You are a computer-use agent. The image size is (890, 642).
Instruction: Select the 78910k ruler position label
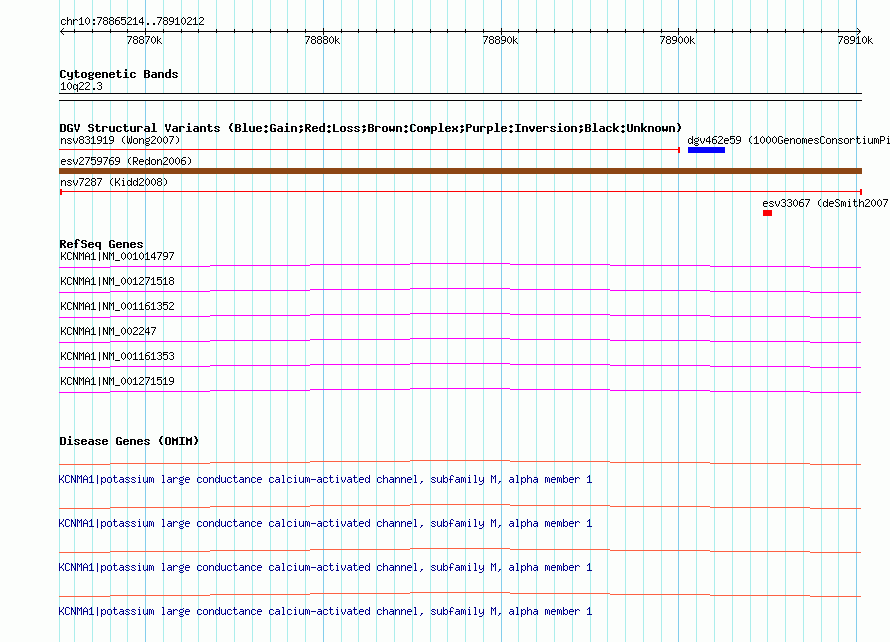pos(855,40)
